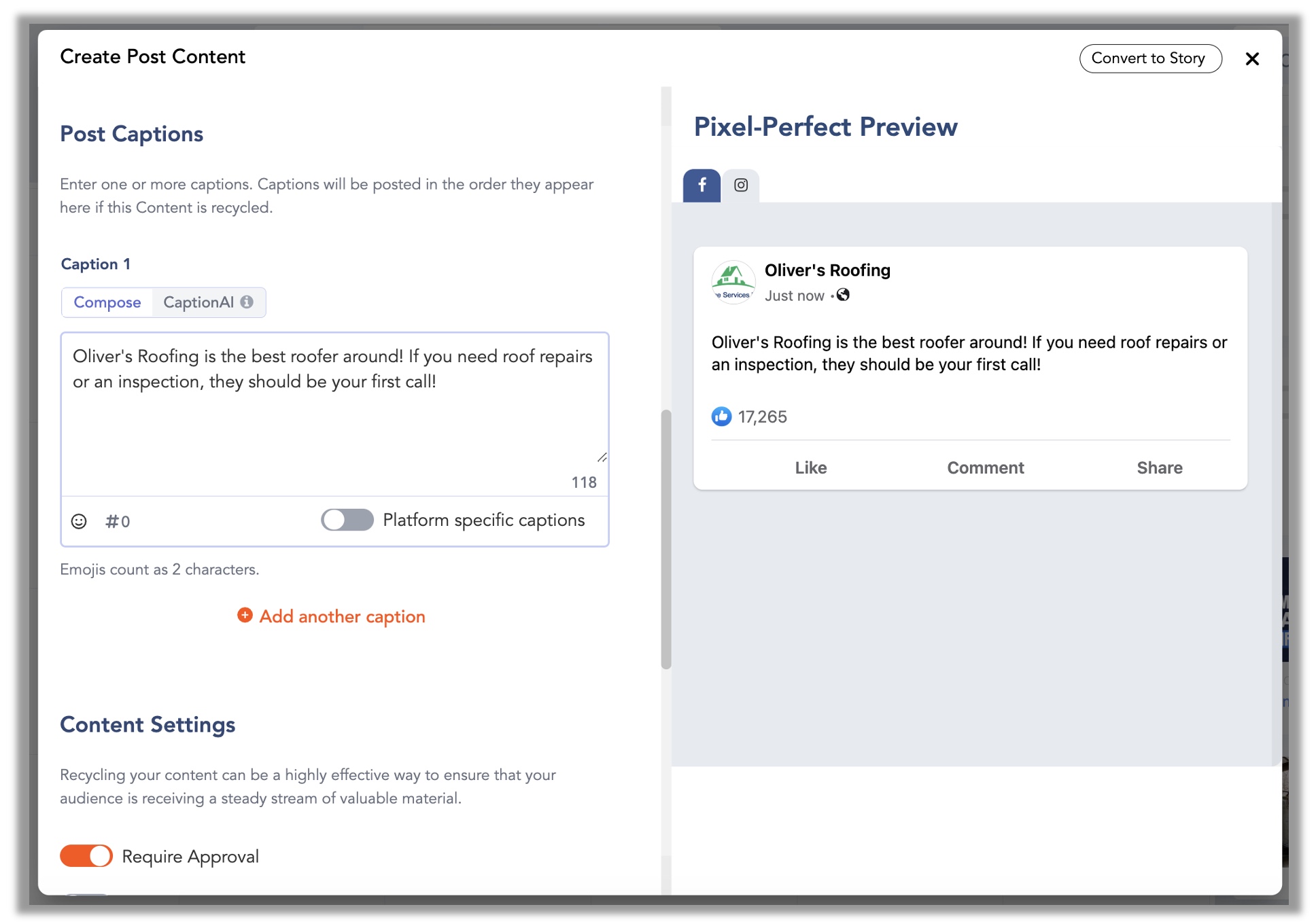This screenshot has height=924, width=1316.
Task: Open the emoji picker
Action: click(79, 521)
